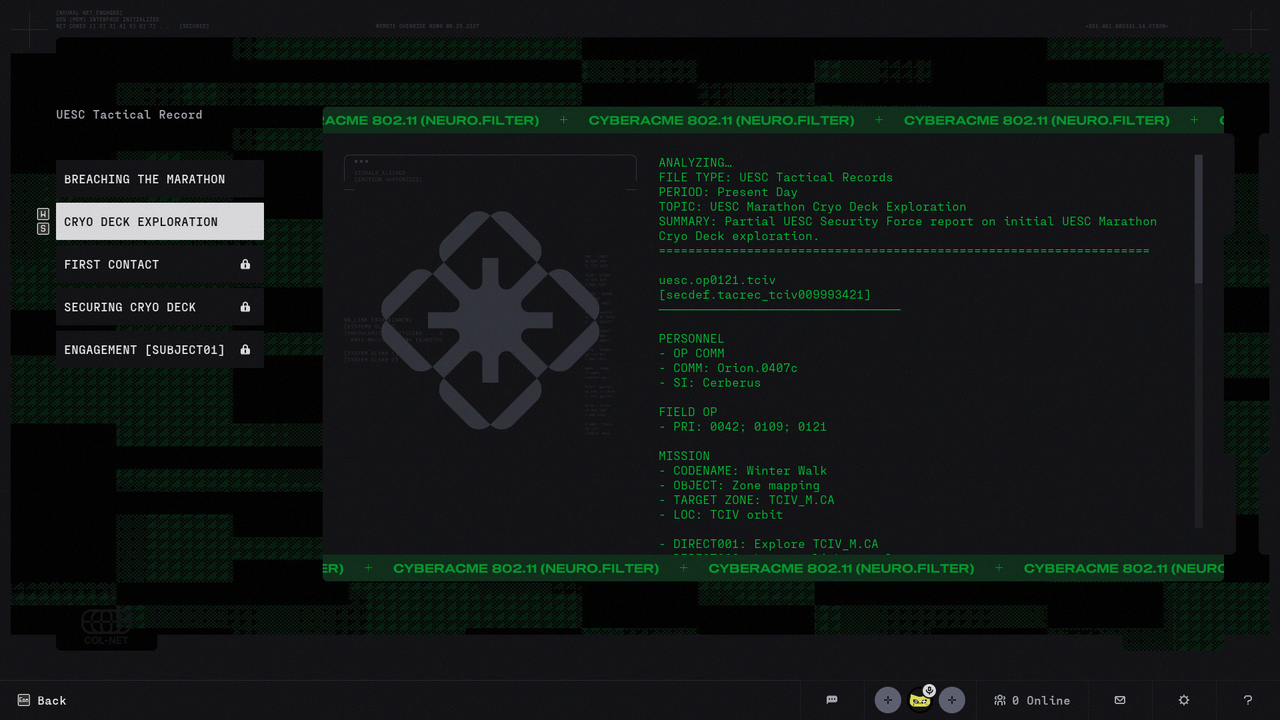Screen dimensions: 1280x720
Task: Click the S key hint icon
Action: pyautogui.click(x=43, y=229)
